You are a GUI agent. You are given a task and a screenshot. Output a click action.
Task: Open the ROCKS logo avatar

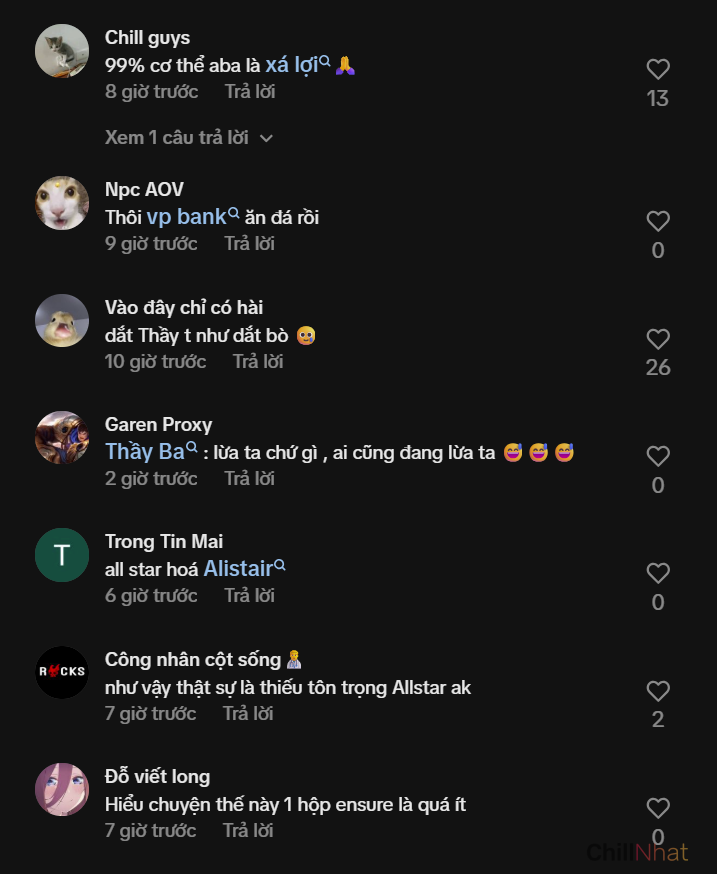(x=62, y=672)
